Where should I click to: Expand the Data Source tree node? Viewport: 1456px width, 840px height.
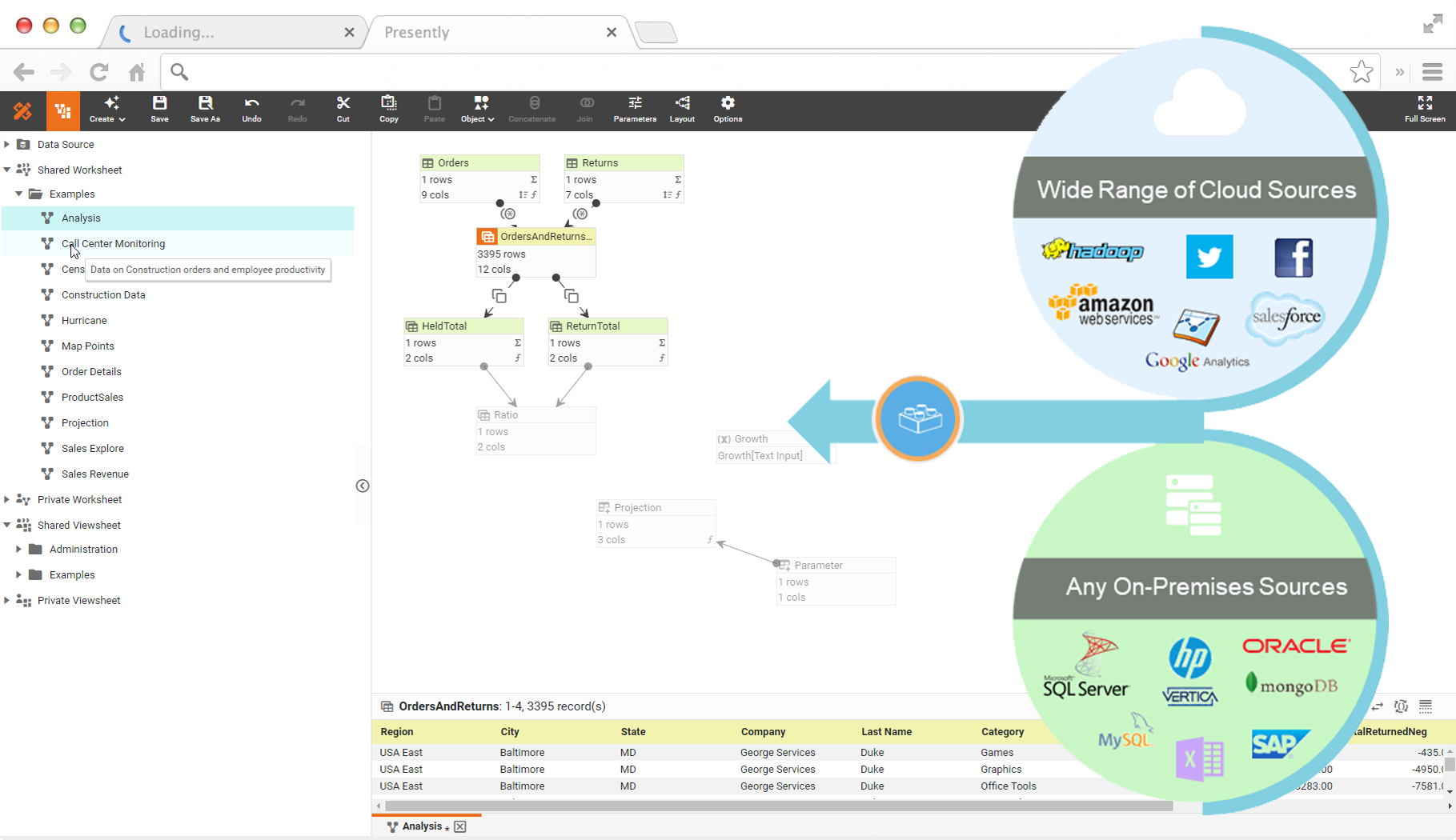click(7, 144)
